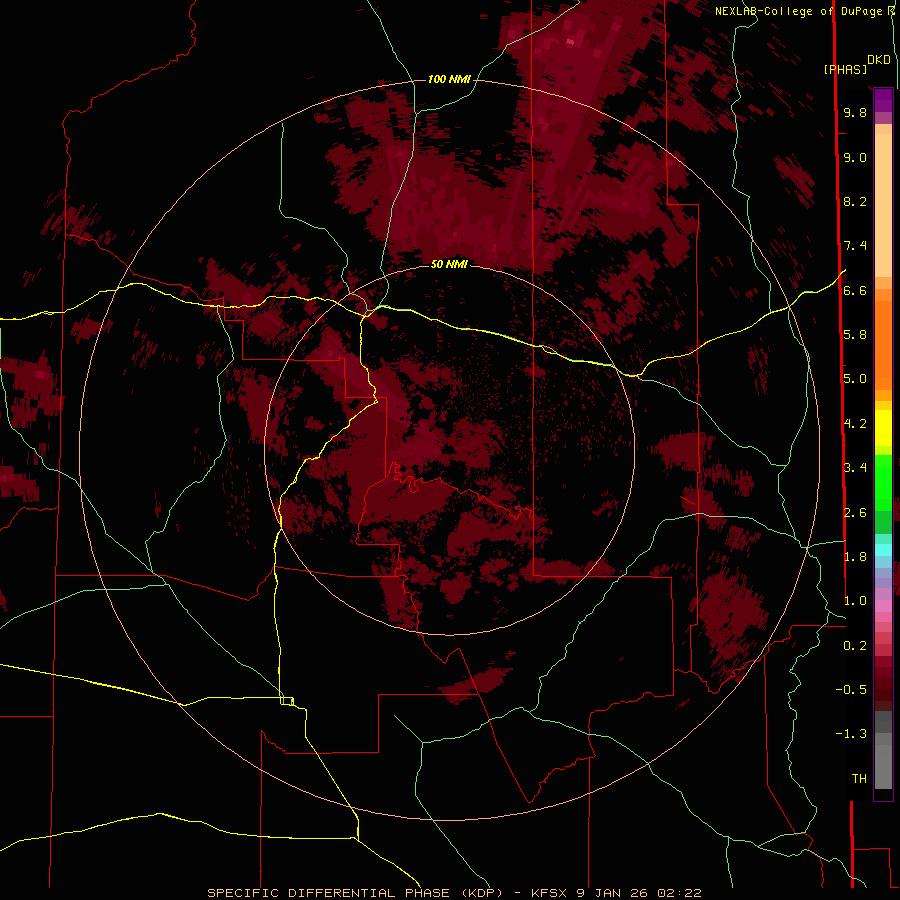
Task: Click the 1.0 legend value
Action: (x=855, y=601)
